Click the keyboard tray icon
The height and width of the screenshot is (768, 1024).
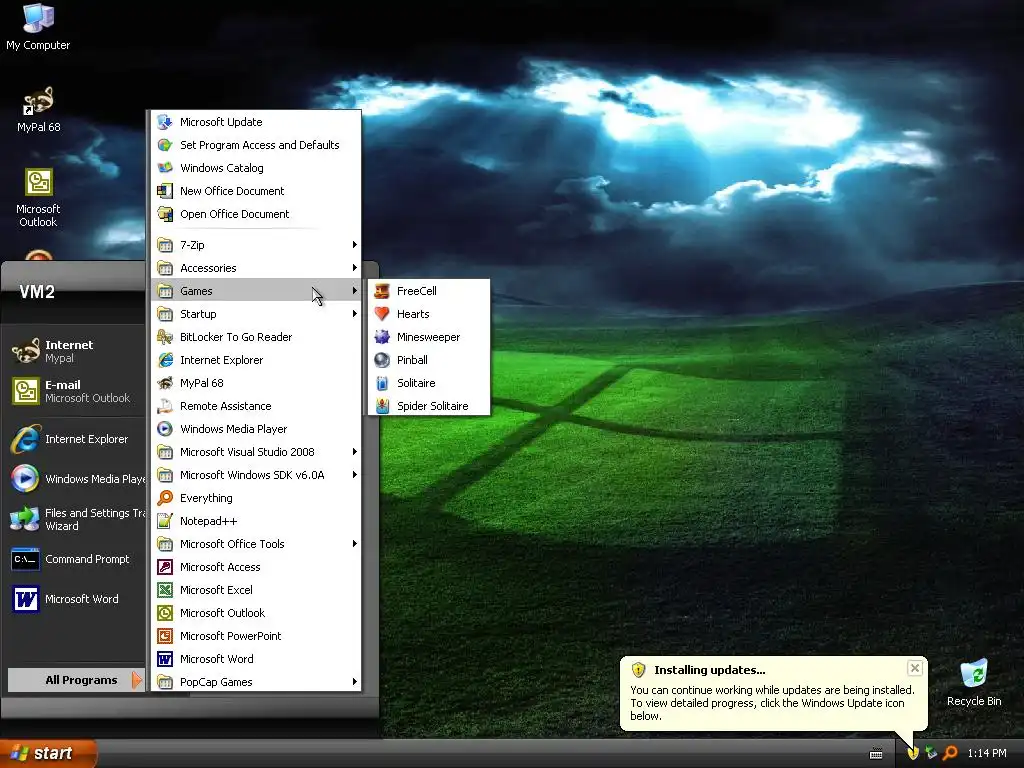click(876, 754)
